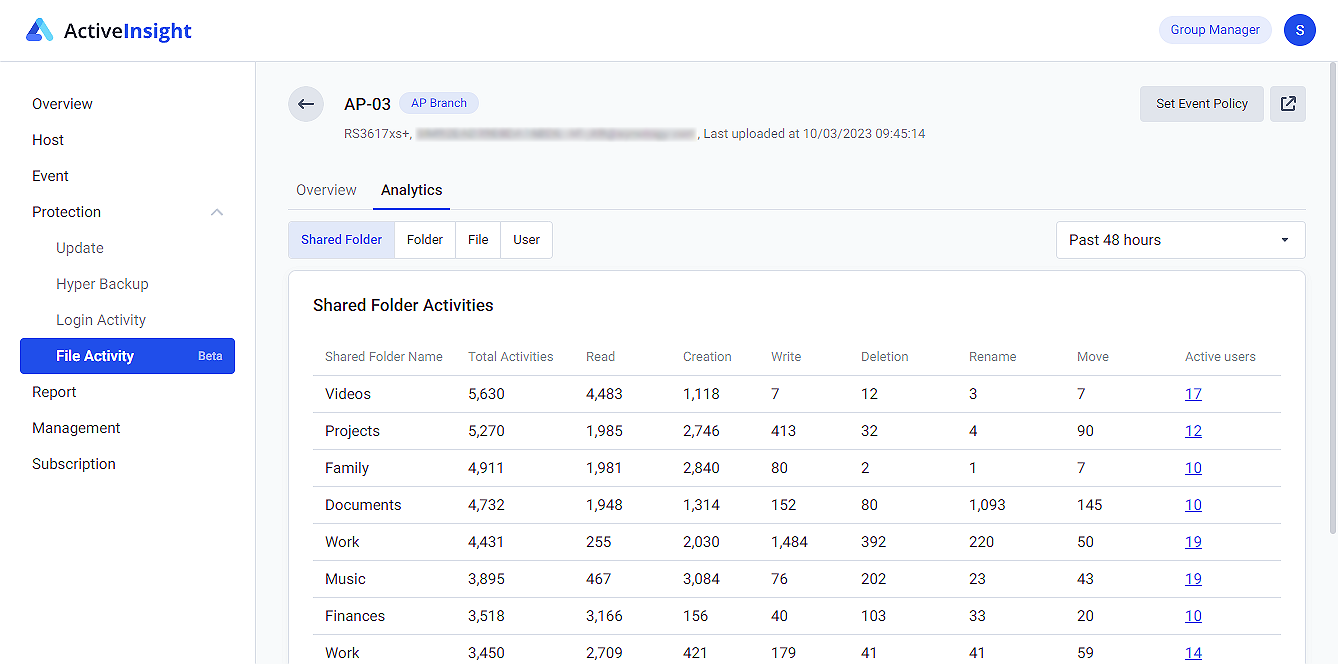Select File Activity Beta in the sidebar
The height and width of the screenshot is (664, 1338).
[x=127, y=356]
